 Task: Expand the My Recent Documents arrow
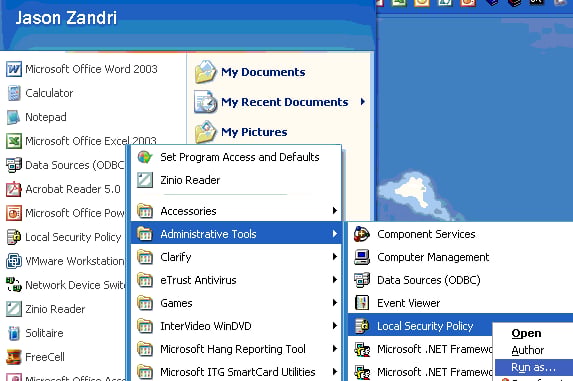click(363, 102)
